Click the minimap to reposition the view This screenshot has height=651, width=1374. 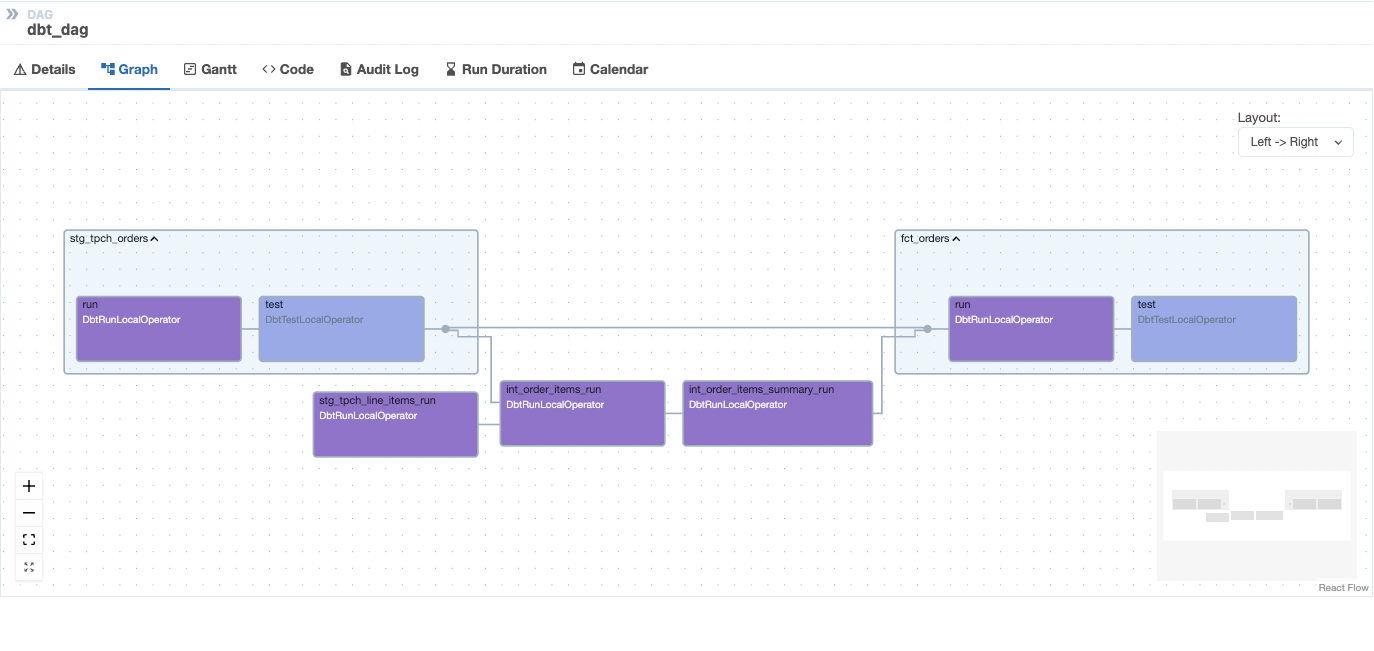(1256, 505)
